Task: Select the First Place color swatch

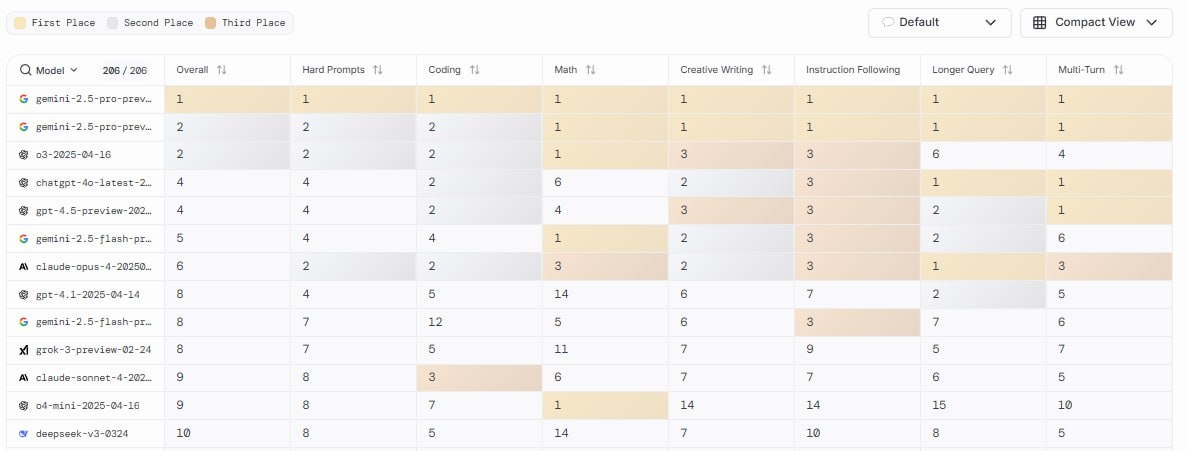Action: pyautogui.click(x=19, y=22)
